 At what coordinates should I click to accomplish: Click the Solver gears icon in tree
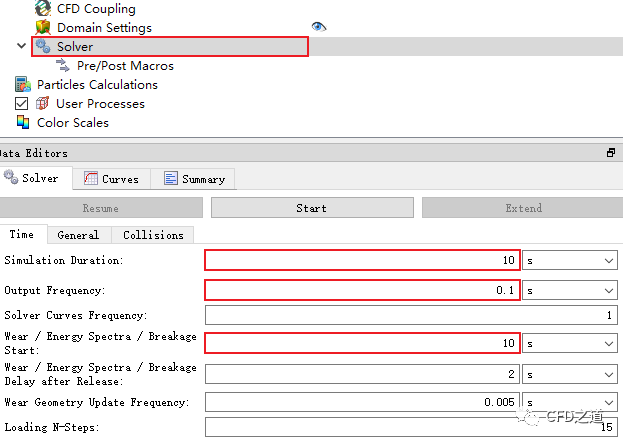(43, 47)
